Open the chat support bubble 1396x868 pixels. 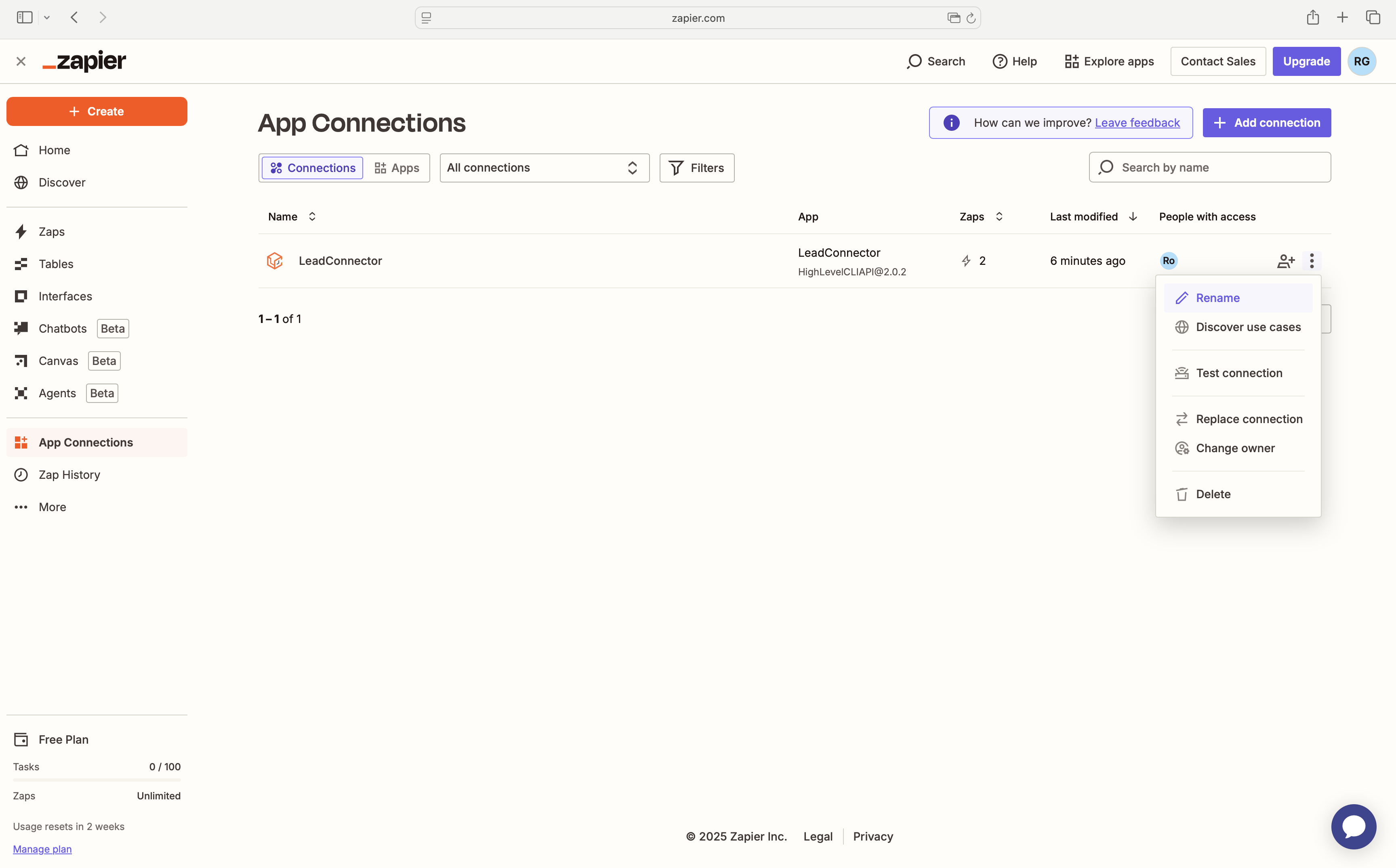pos(1353,826)
